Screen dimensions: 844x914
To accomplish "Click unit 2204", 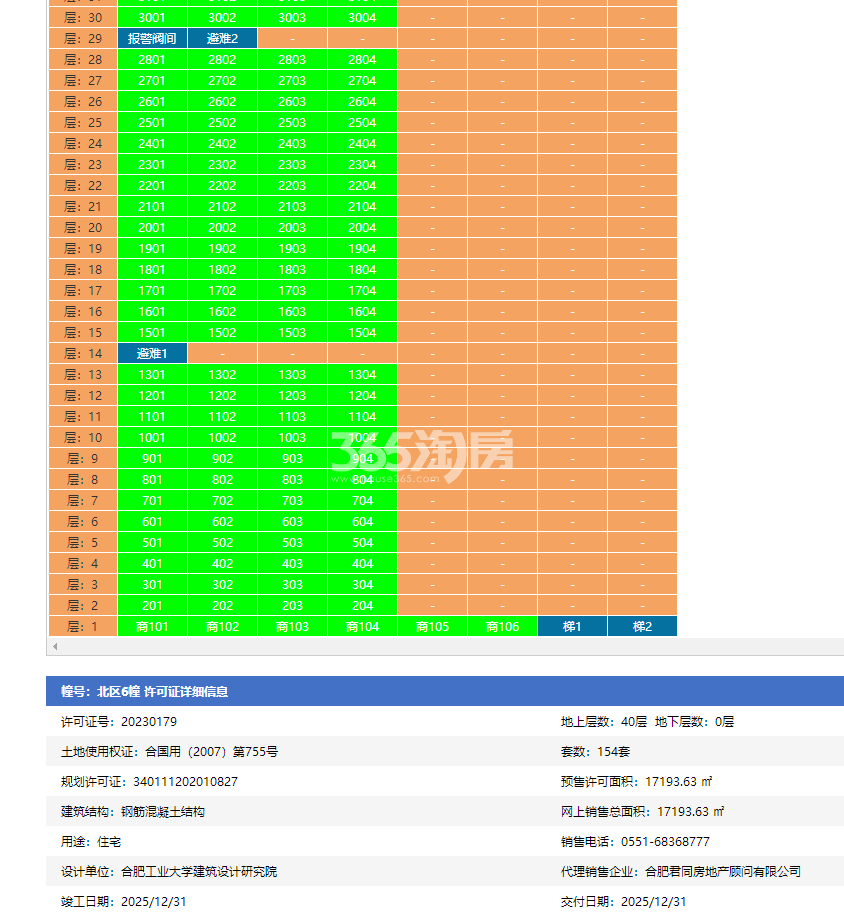I will 363,185.
